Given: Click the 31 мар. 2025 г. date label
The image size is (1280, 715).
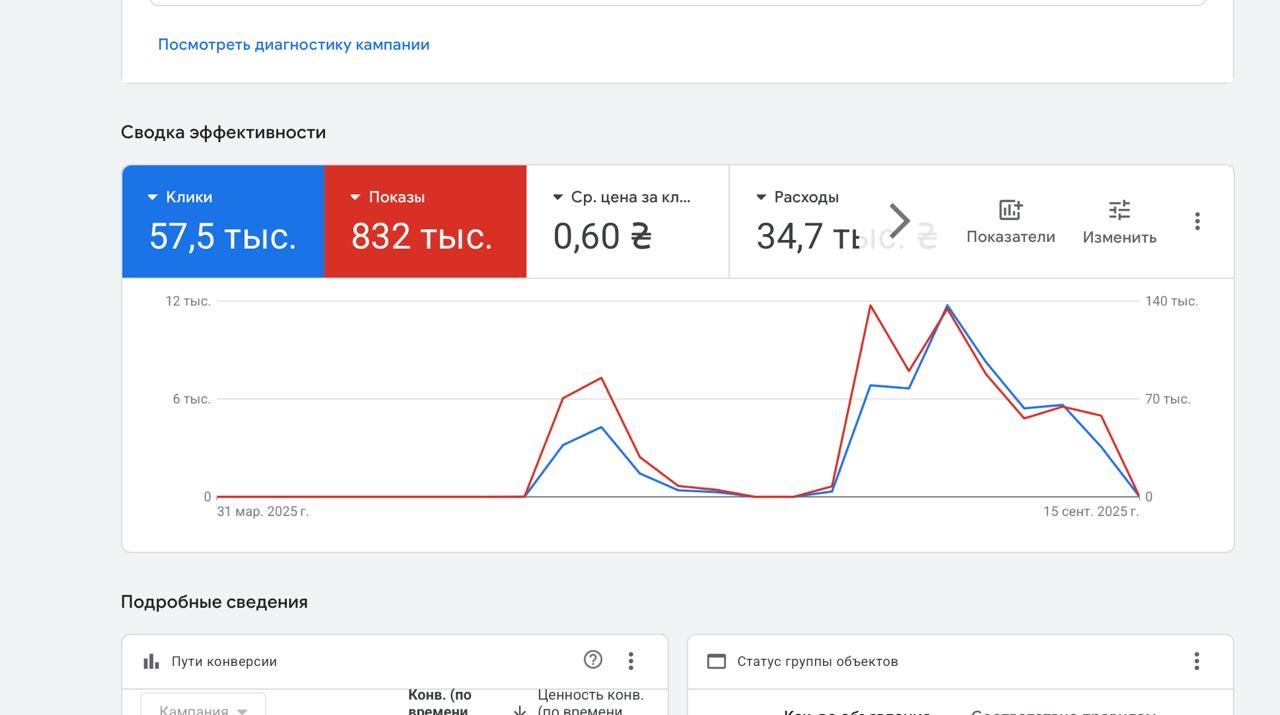Looking at the screenshot, I should [263, 512].
